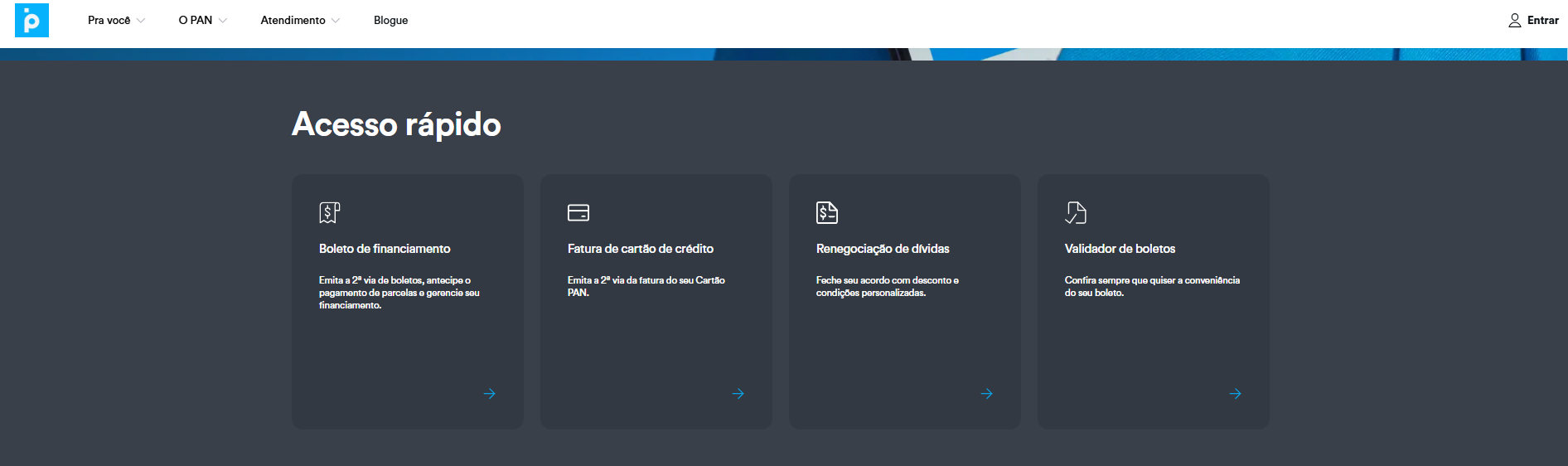Screen dimensions: 1568x466
Task: Click the Entrar login link
Action: pos(1542,21)
